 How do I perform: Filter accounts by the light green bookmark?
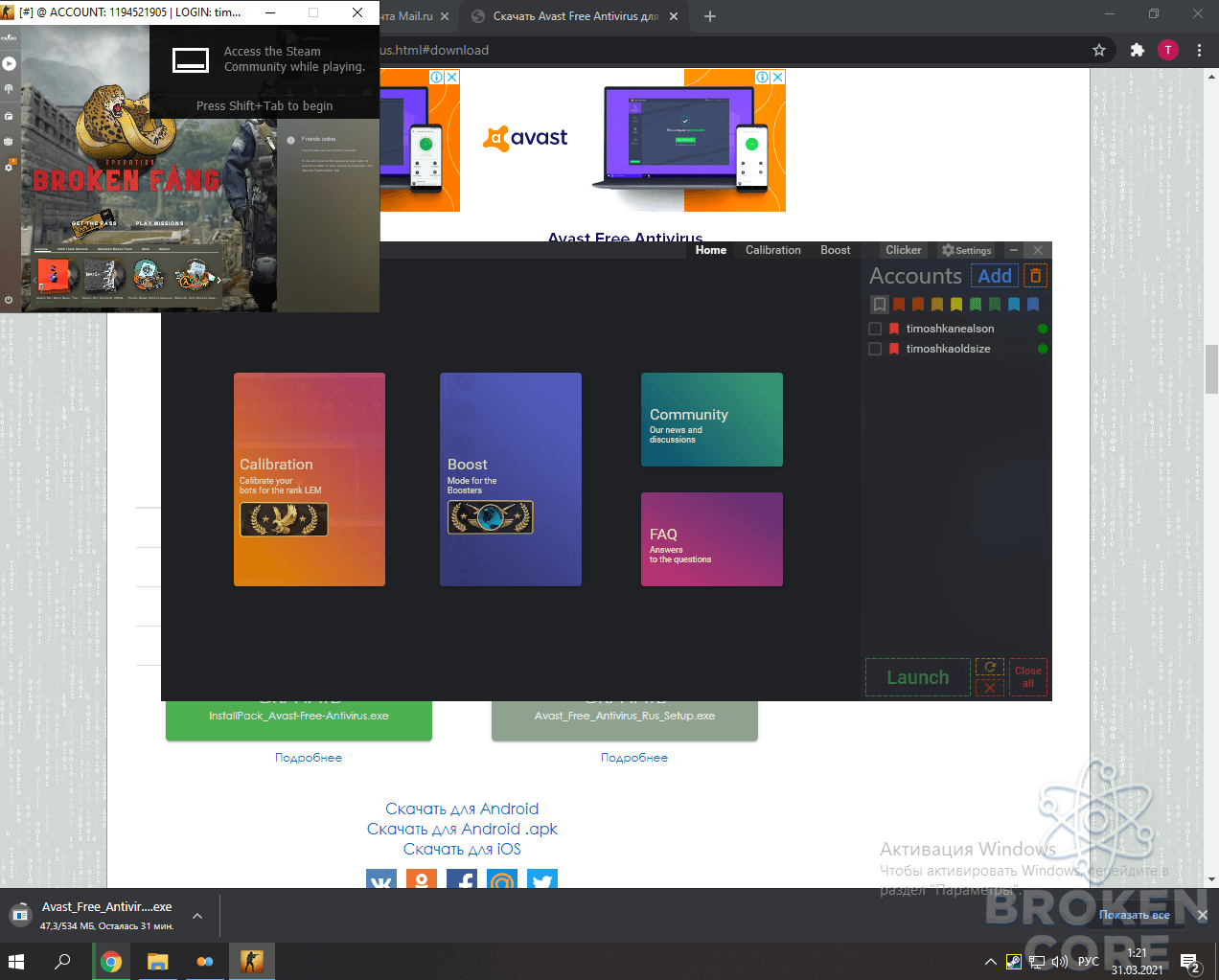coord(976,305)
